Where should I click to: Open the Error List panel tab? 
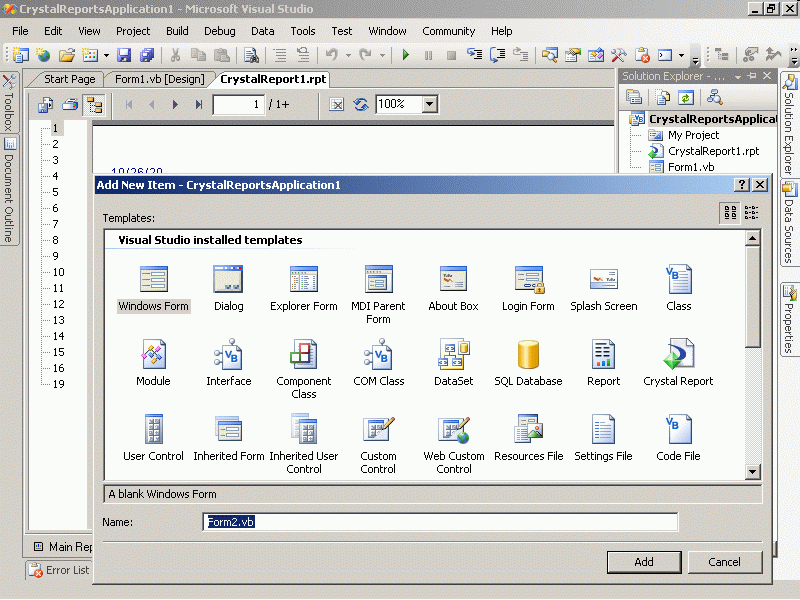(60, 570)
